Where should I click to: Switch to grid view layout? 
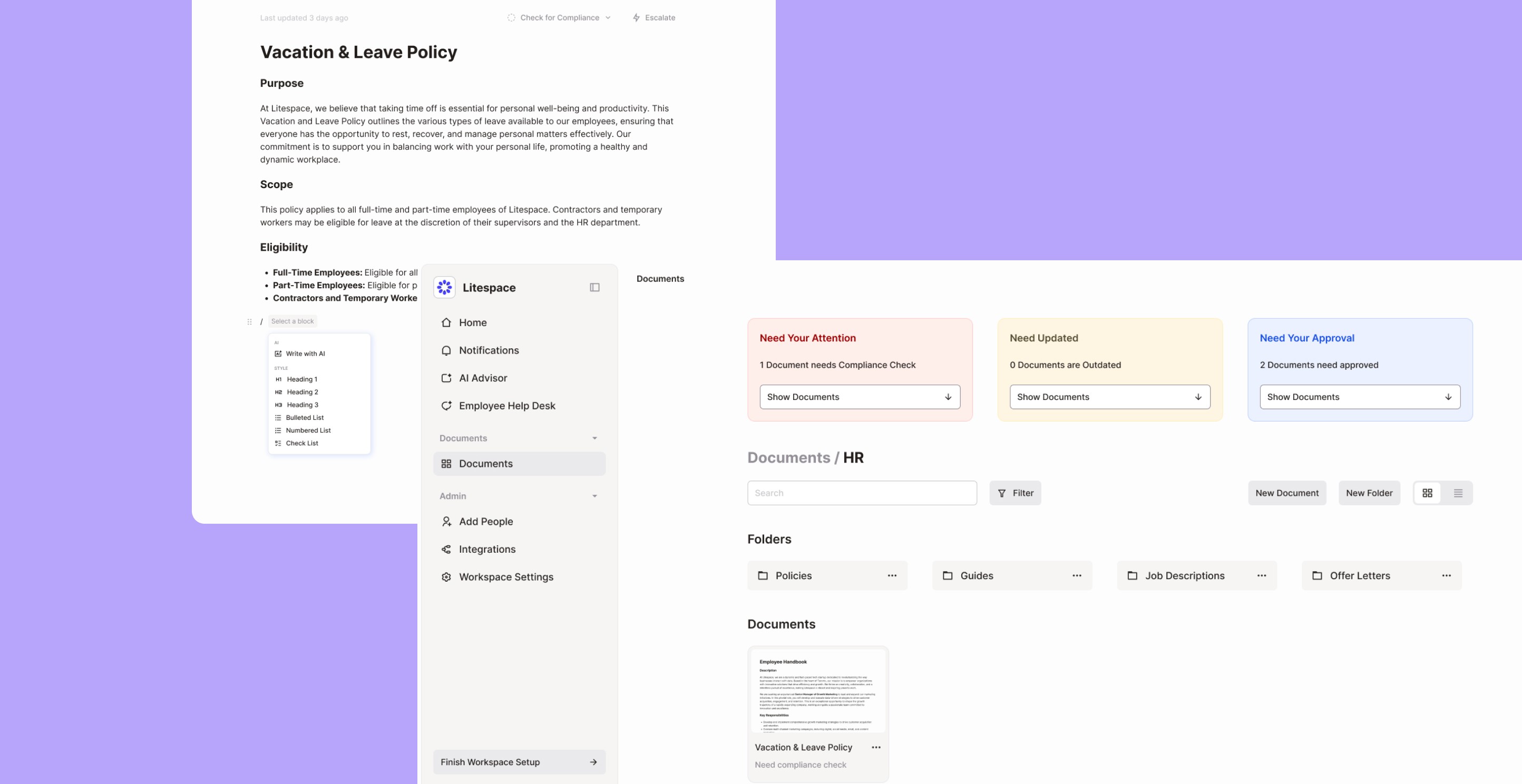(1427, 493)
